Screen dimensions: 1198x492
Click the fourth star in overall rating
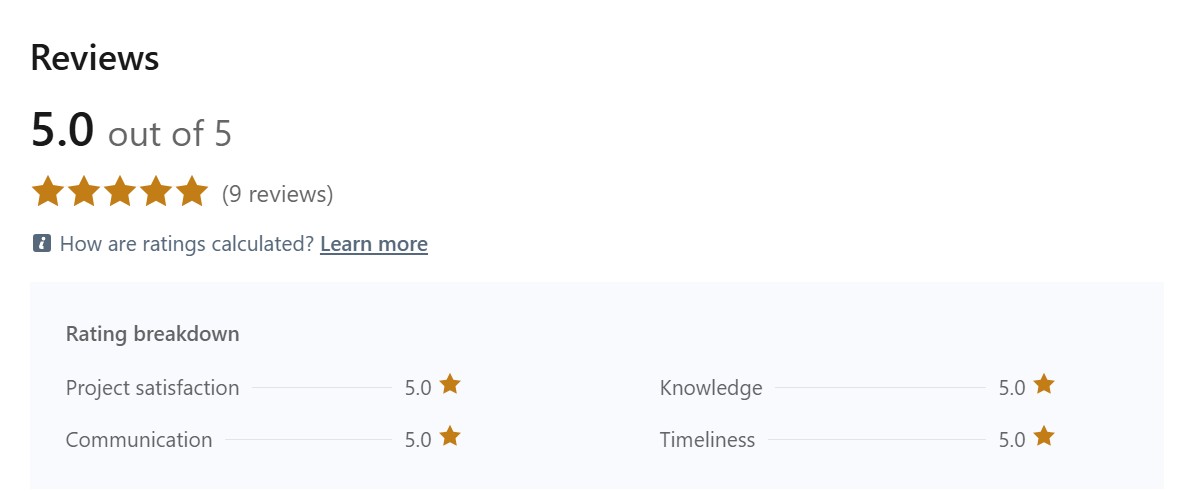click(156, 191)
